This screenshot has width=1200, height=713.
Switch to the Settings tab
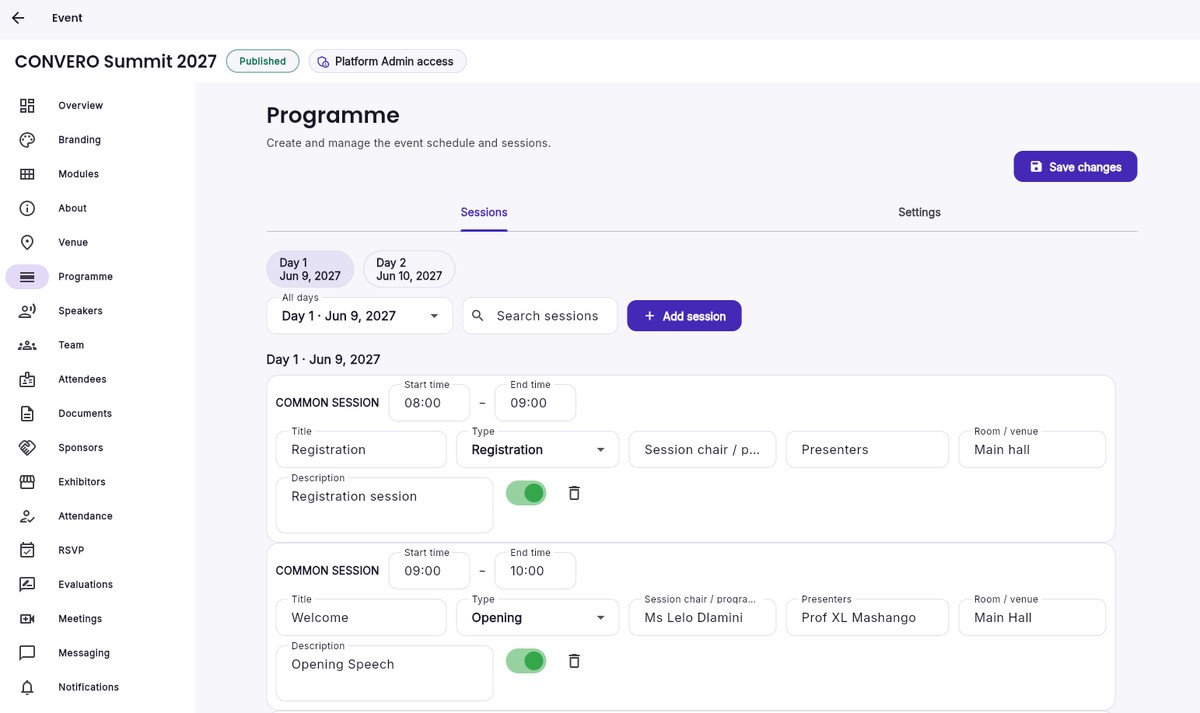click(919, 212)
